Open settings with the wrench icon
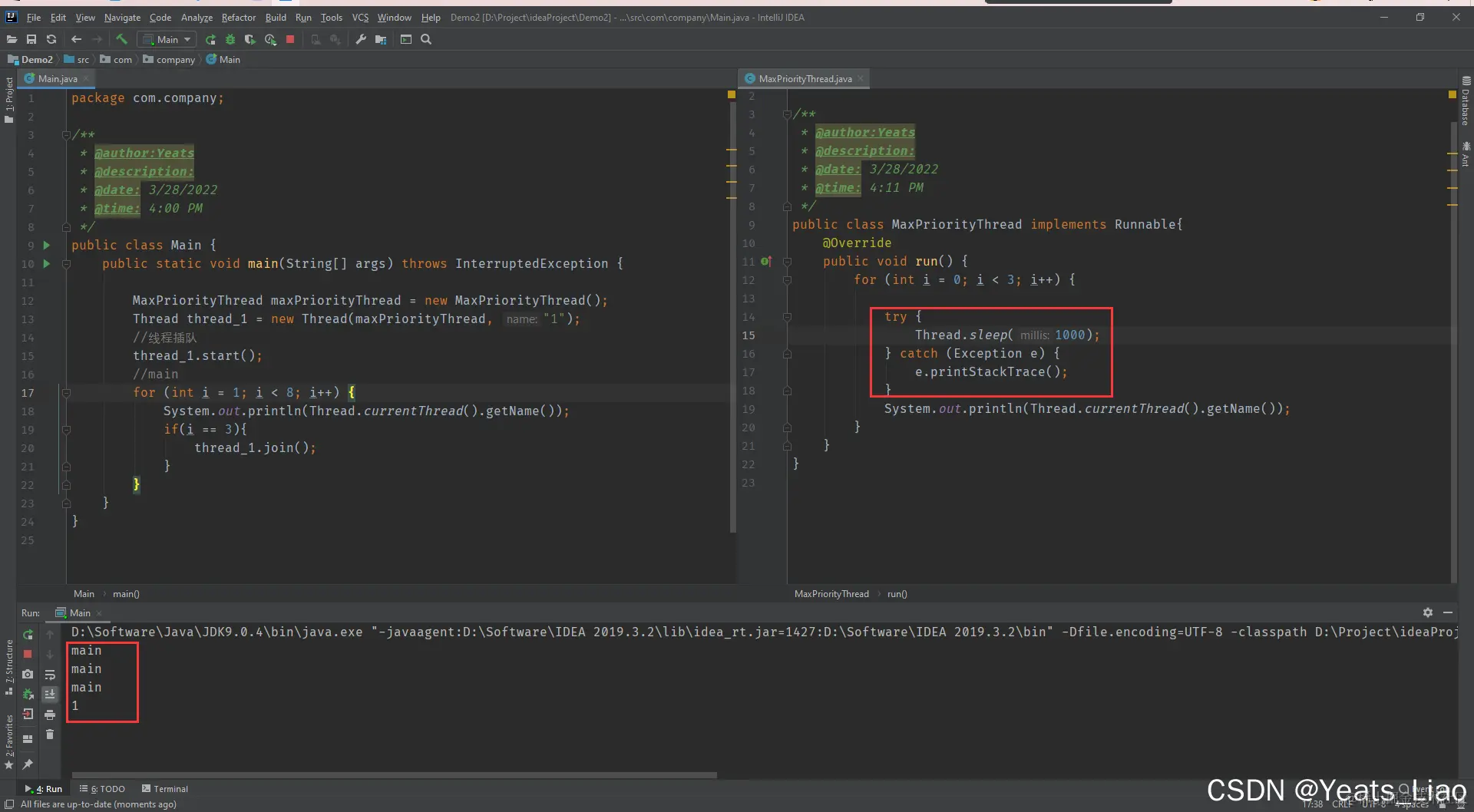 361,39
